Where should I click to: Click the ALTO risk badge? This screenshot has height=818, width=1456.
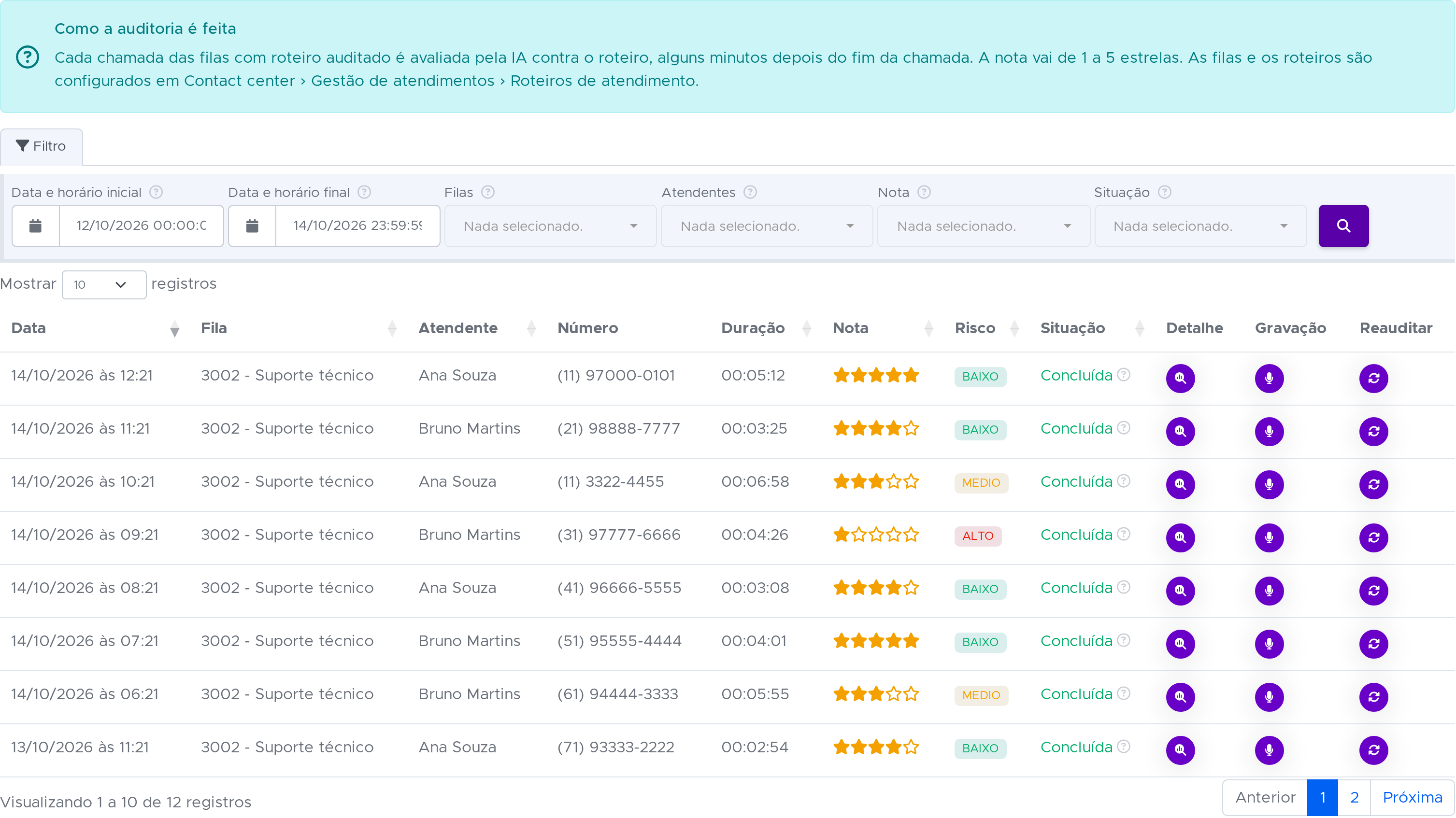pos(978,536)
